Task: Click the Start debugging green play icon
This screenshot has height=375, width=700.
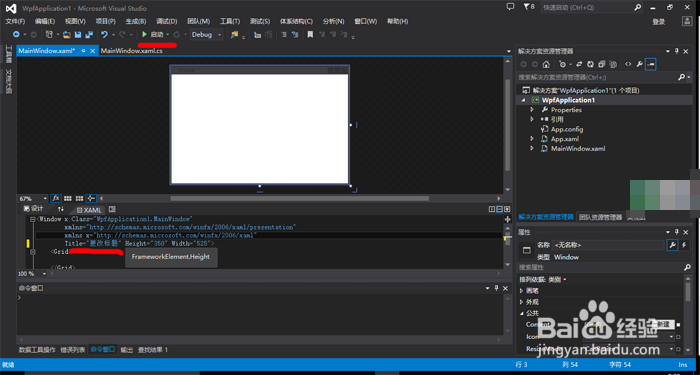Action: point(144,34)
